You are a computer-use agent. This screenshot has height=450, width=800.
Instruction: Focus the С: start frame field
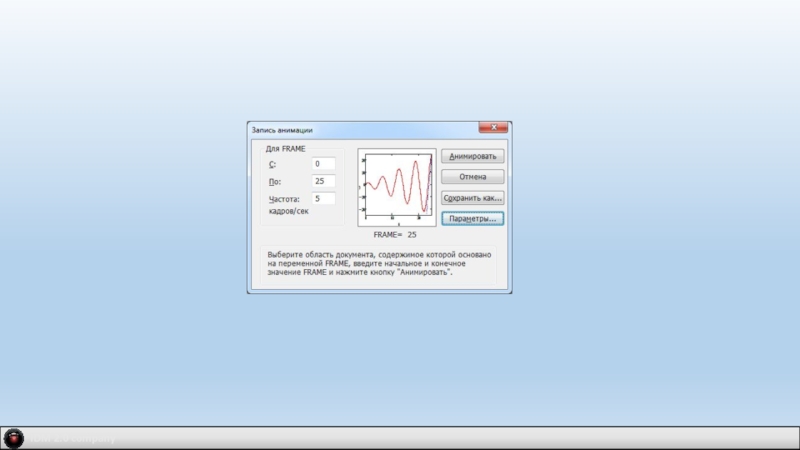[323, 164]
